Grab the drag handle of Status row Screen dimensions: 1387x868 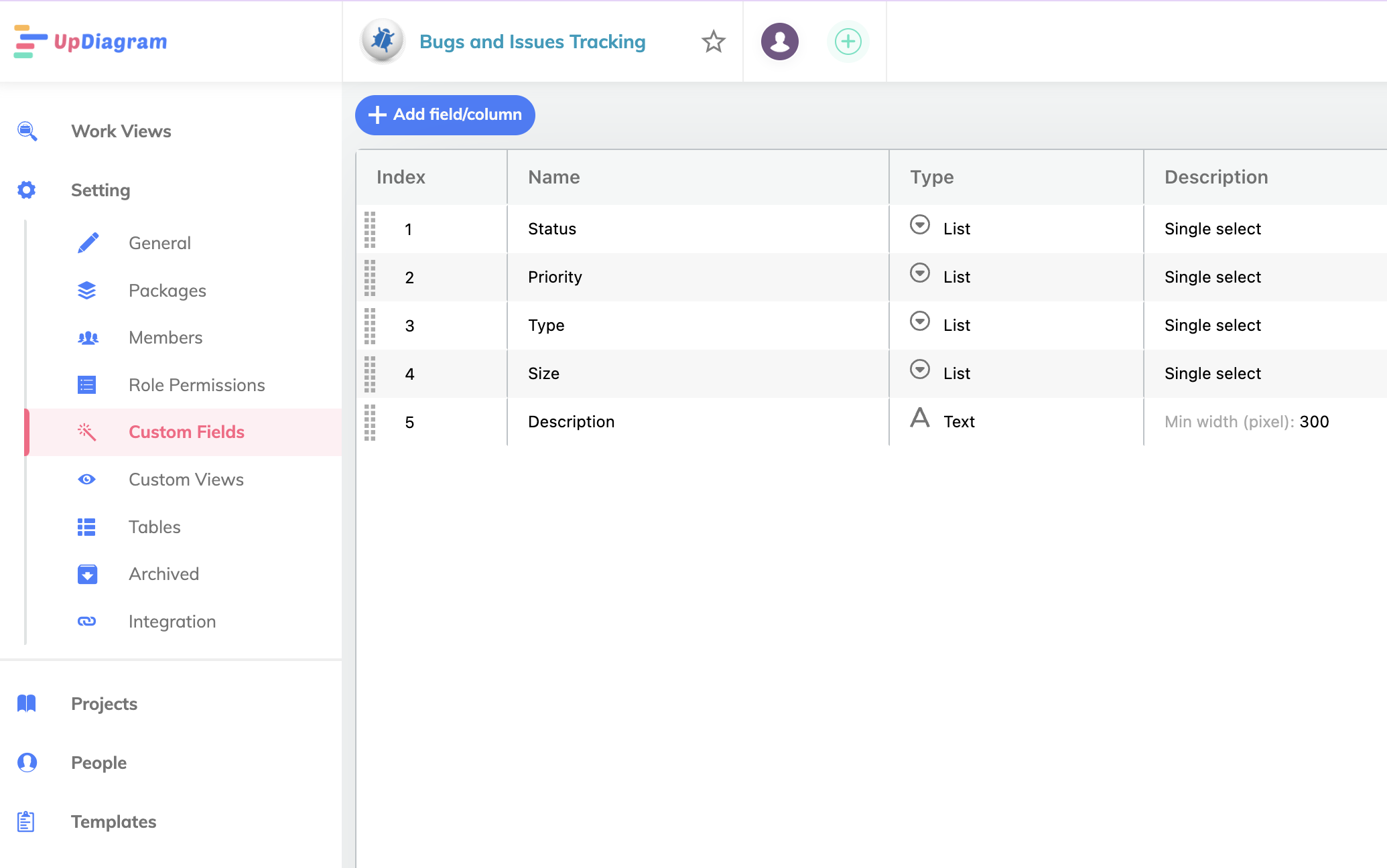(370, 229)
